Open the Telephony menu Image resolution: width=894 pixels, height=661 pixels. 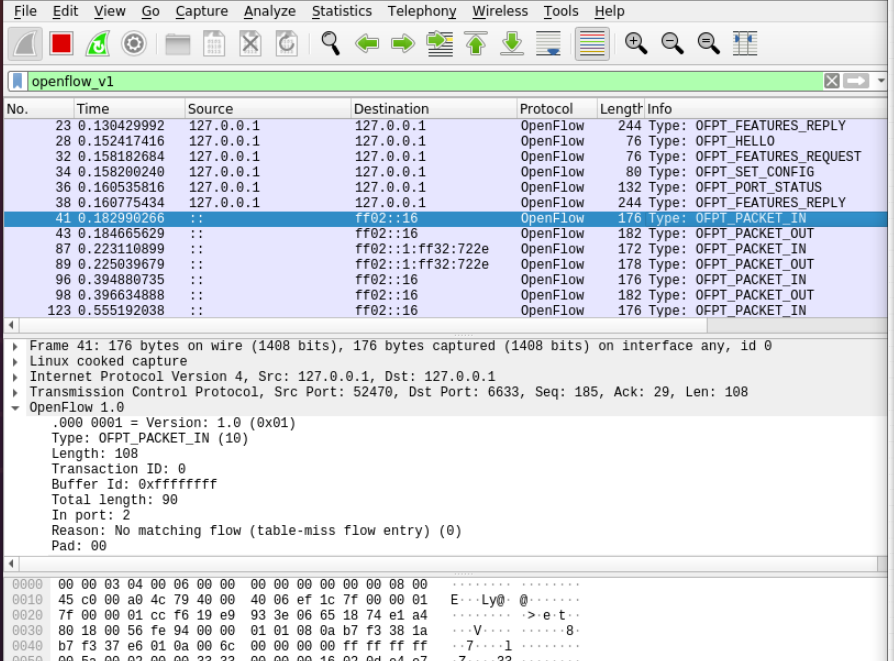click(422, 11)
